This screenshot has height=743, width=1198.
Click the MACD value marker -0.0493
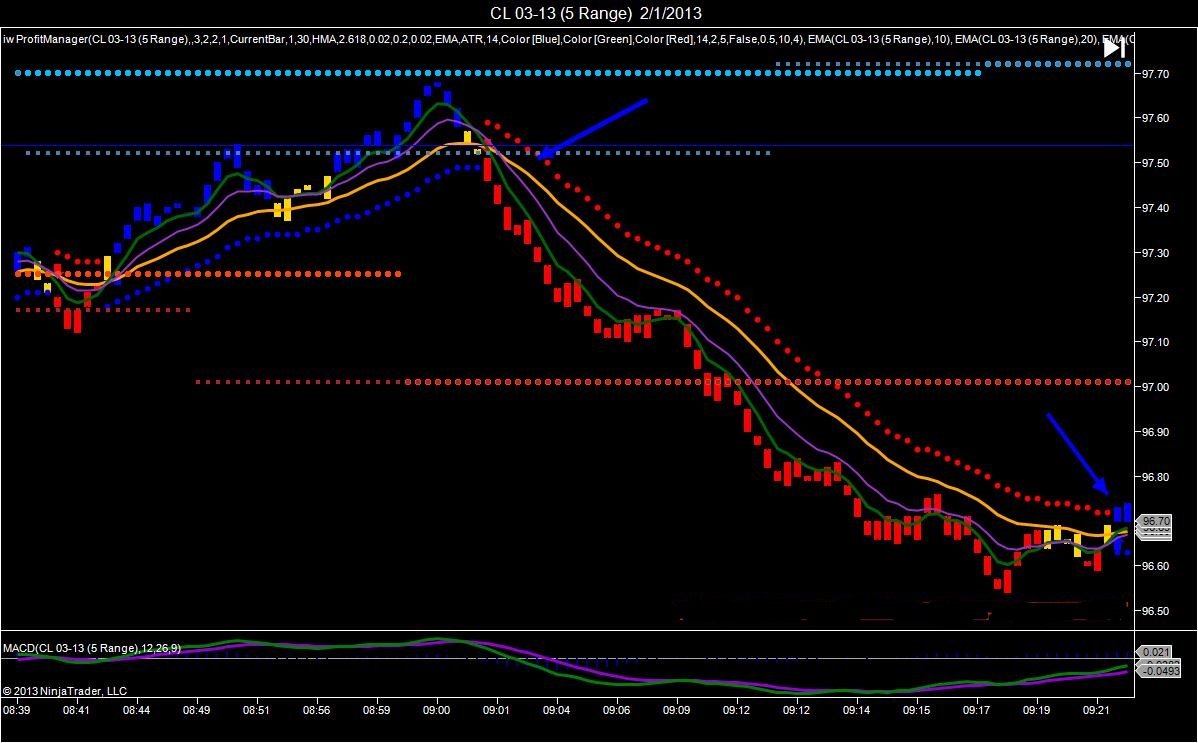[x=1158, y=671]
